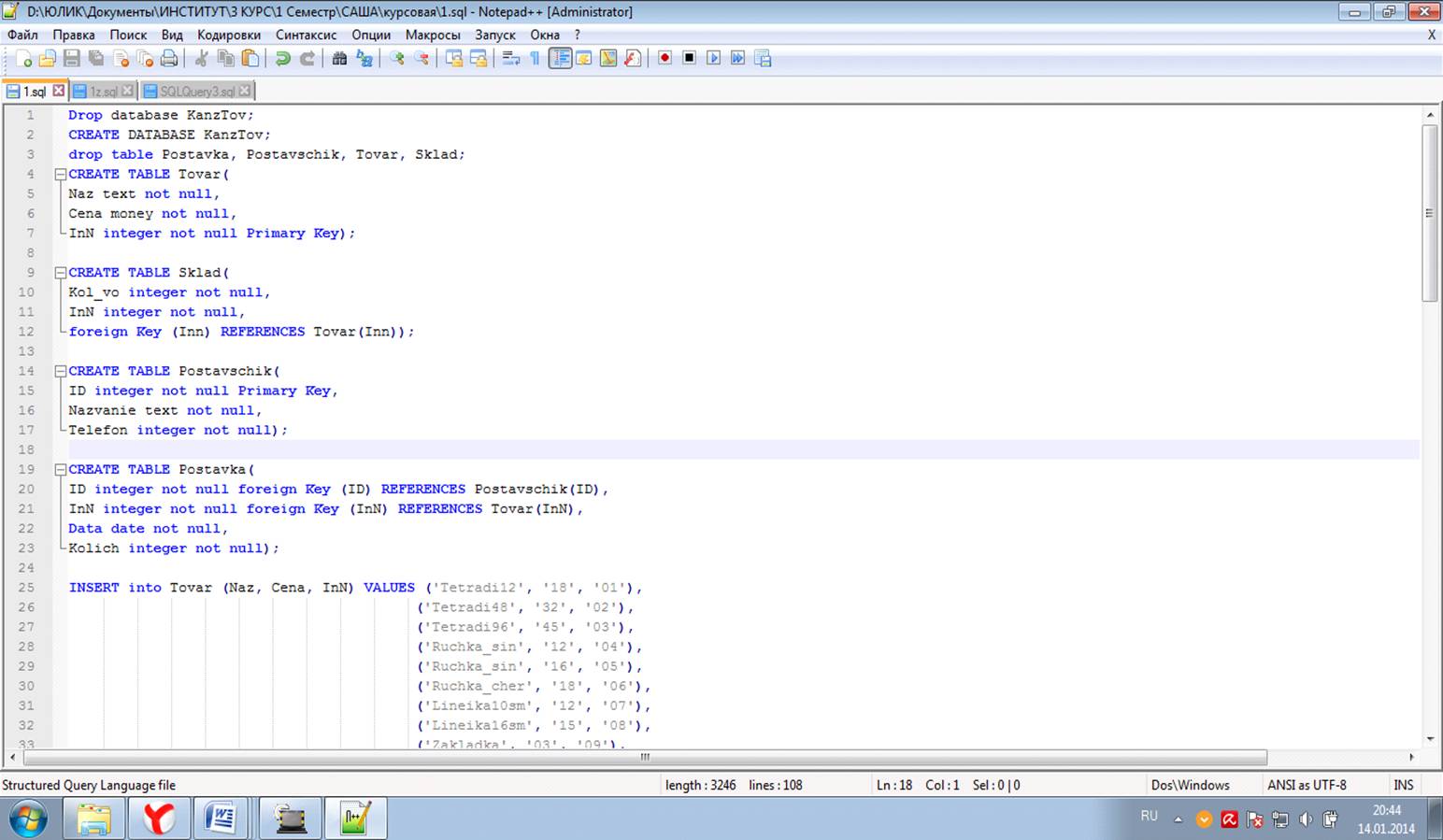The height and width of the screenshot is (840, 1443).
Task: Click the Undo arrow icon
Action: click(282, 59)
